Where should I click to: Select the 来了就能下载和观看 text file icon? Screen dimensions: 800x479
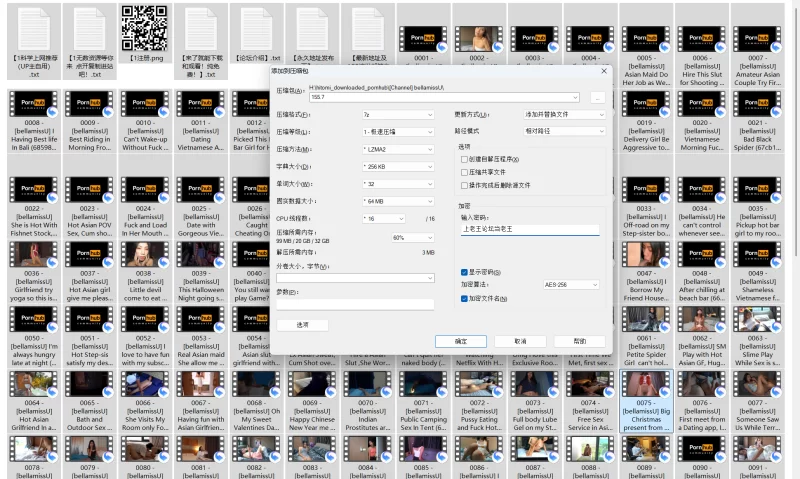click(202, 28)
